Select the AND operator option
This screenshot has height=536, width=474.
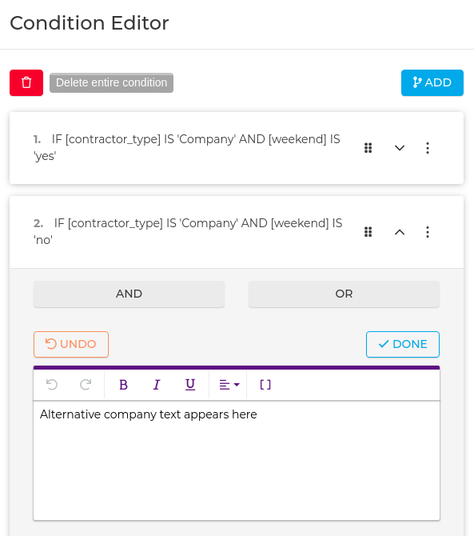coord(129,294)
